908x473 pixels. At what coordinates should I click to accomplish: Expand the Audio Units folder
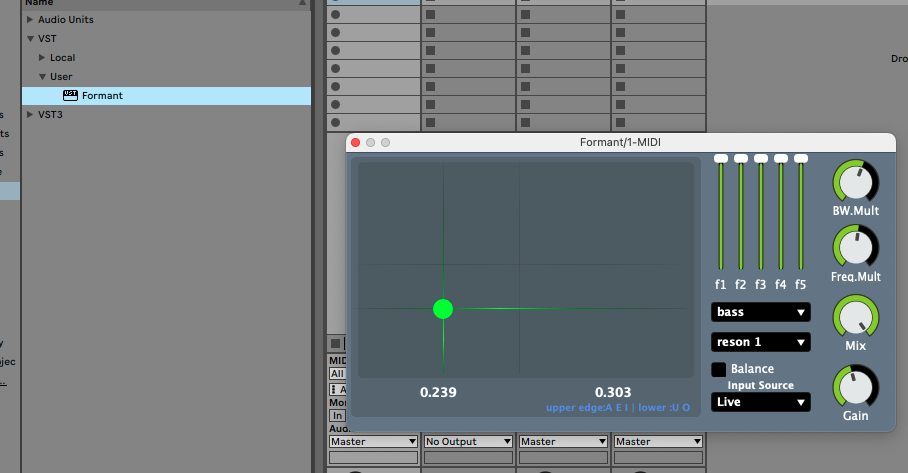(30, 20)
